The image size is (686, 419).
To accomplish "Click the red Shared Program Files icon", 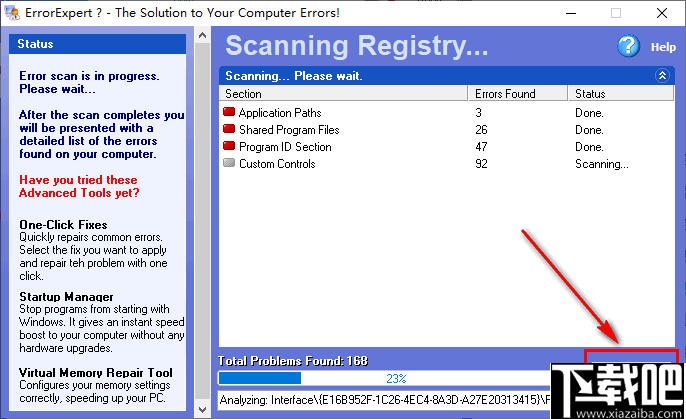I will (x=229, y=129).
